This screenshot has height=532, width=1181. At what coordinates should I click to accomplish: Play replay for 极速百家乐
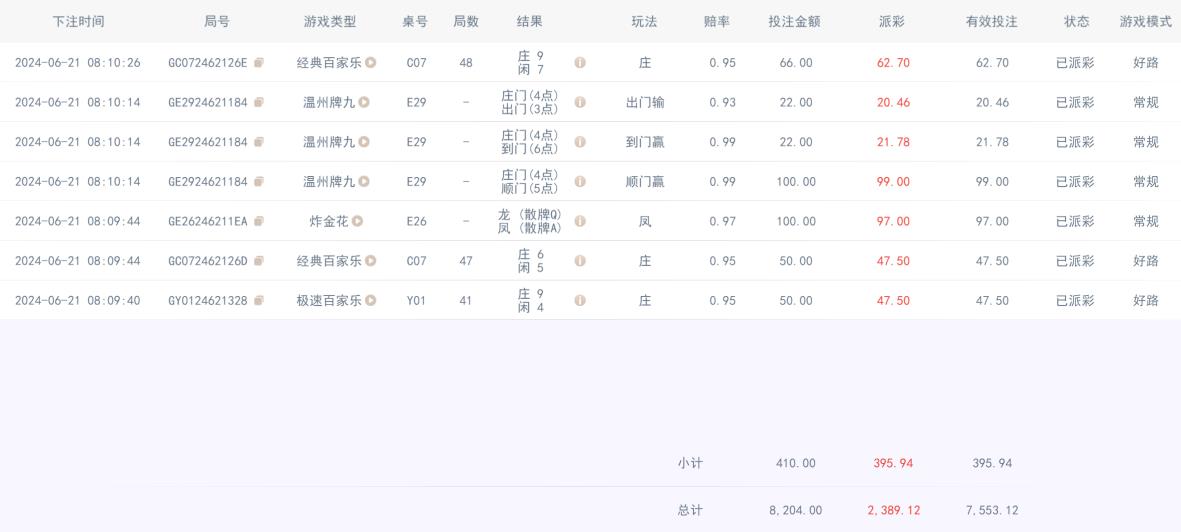[371, 300]
